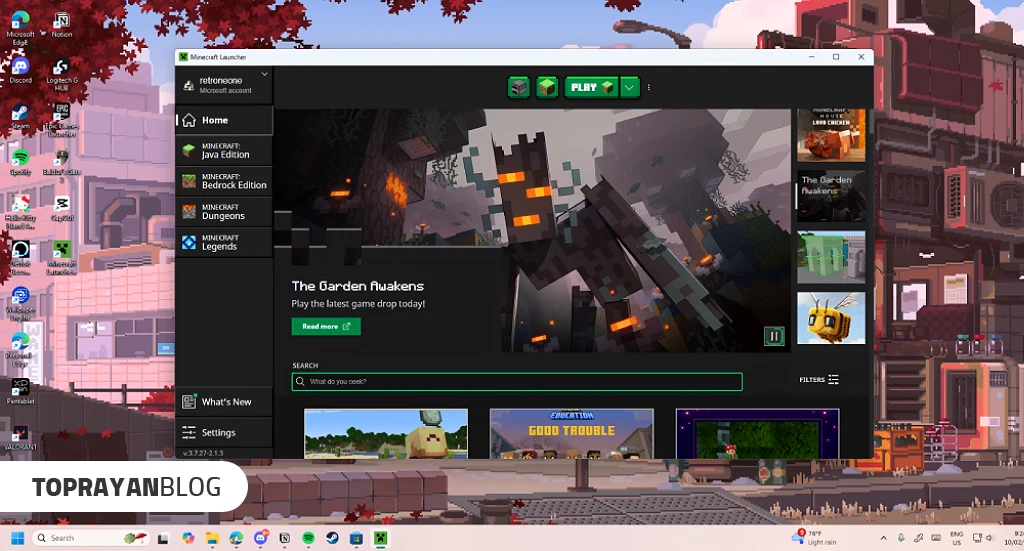The image size is (1024, 551).
Task: Open What's New in launcher sidebar
Action: (x=224, y=401)
